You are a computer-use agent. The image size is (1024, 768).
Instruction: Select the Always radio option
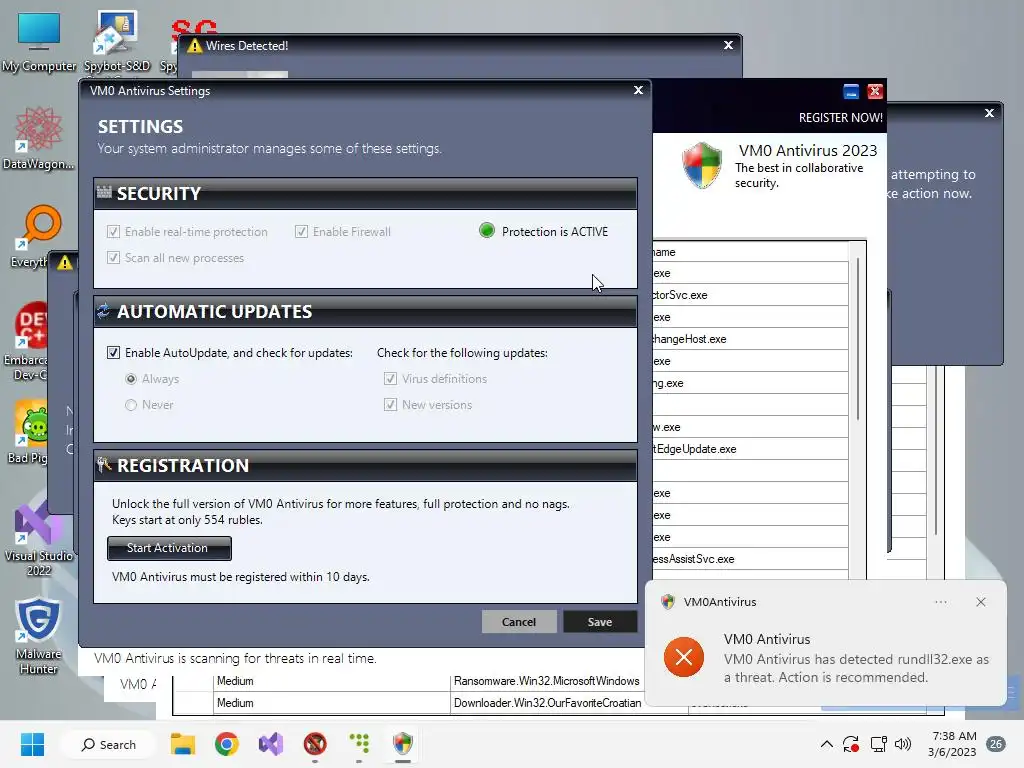(131, 379)
